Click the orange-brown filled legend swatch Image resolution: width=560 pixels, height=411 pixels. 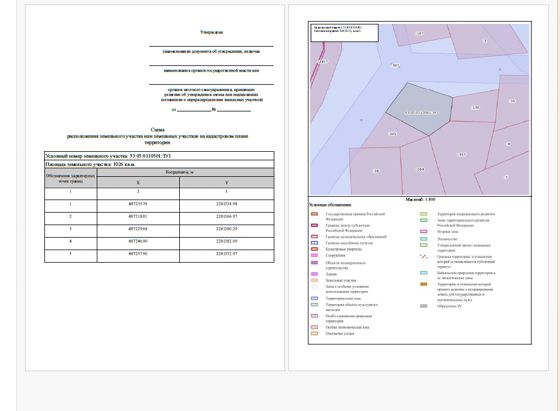pyautogui.click(x=424, y=284)
